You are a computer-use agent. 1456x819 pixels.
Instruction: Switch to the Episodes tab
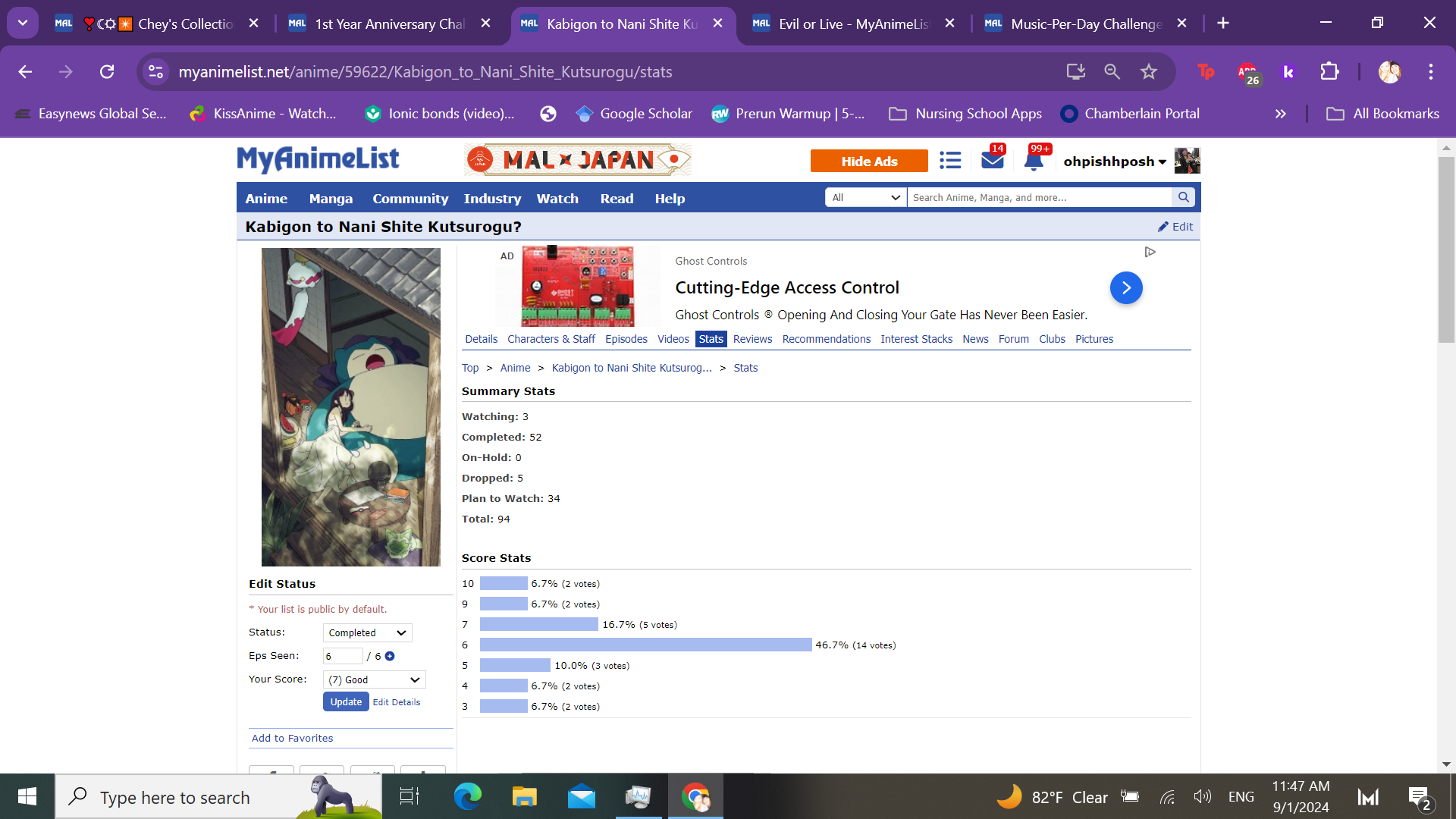[x=626, y=339]
